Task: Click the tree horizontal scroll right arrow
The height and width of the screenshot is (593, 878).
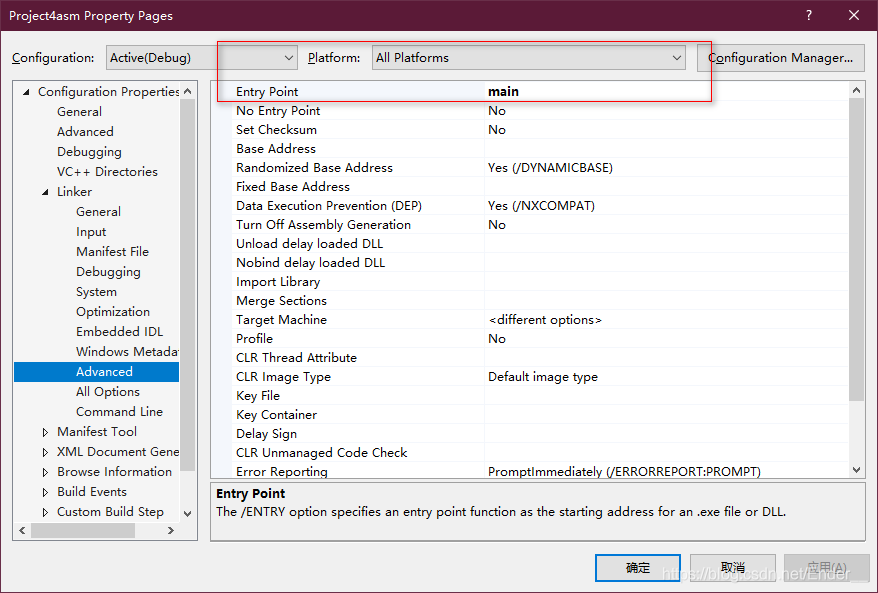Action: tap(171, 530)
